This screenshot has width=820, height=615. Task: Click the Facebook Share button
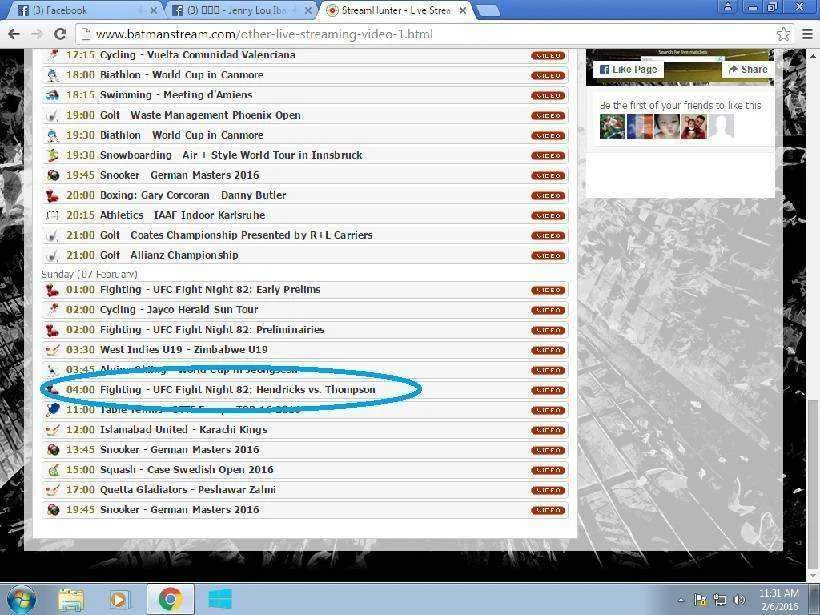coord(747,70)
